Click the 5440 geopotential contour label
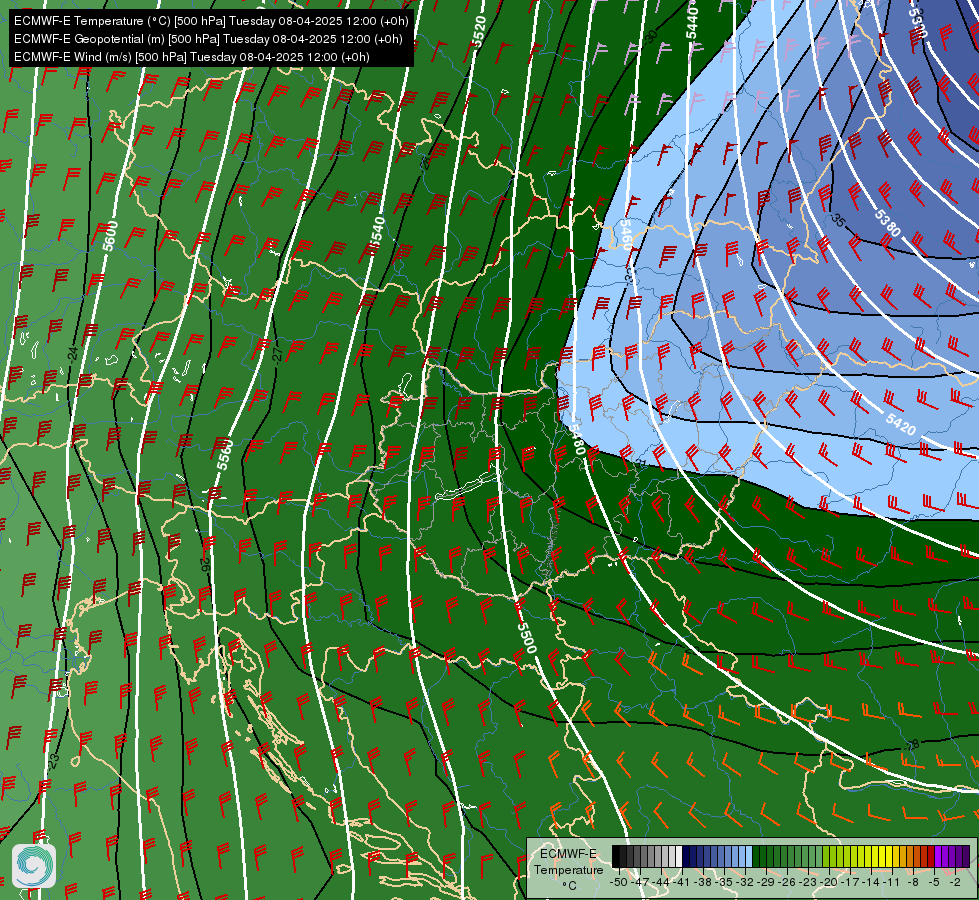 692,22
